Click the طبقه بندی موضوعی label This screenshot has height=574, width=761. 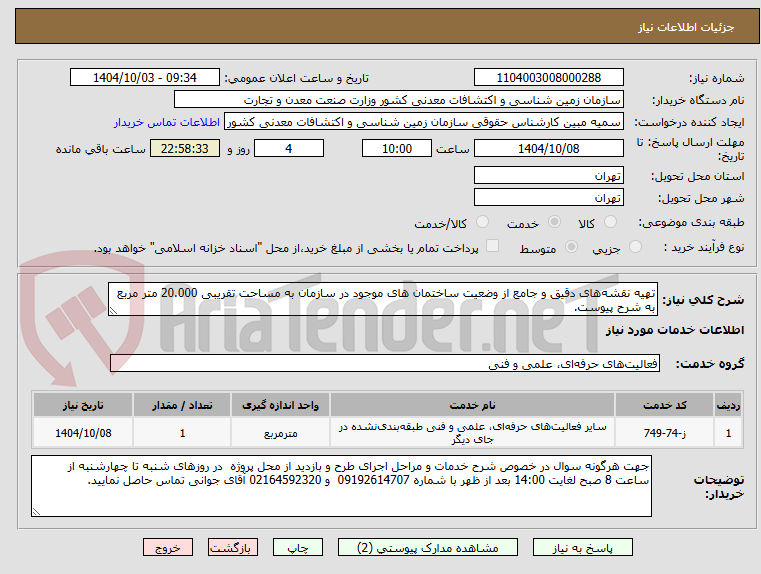pyautogui.click(x=691, y=223)
